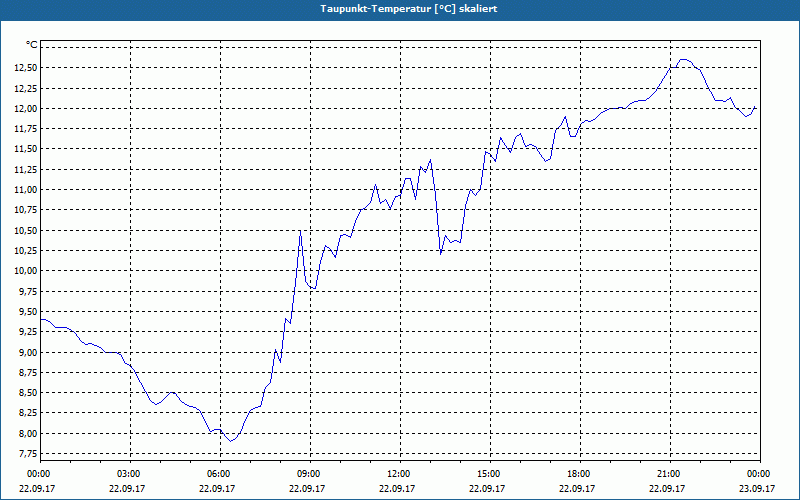Select the '12,50' y-axis value
800x500 pixels.
pyautogui.click(x=26, y=68)
